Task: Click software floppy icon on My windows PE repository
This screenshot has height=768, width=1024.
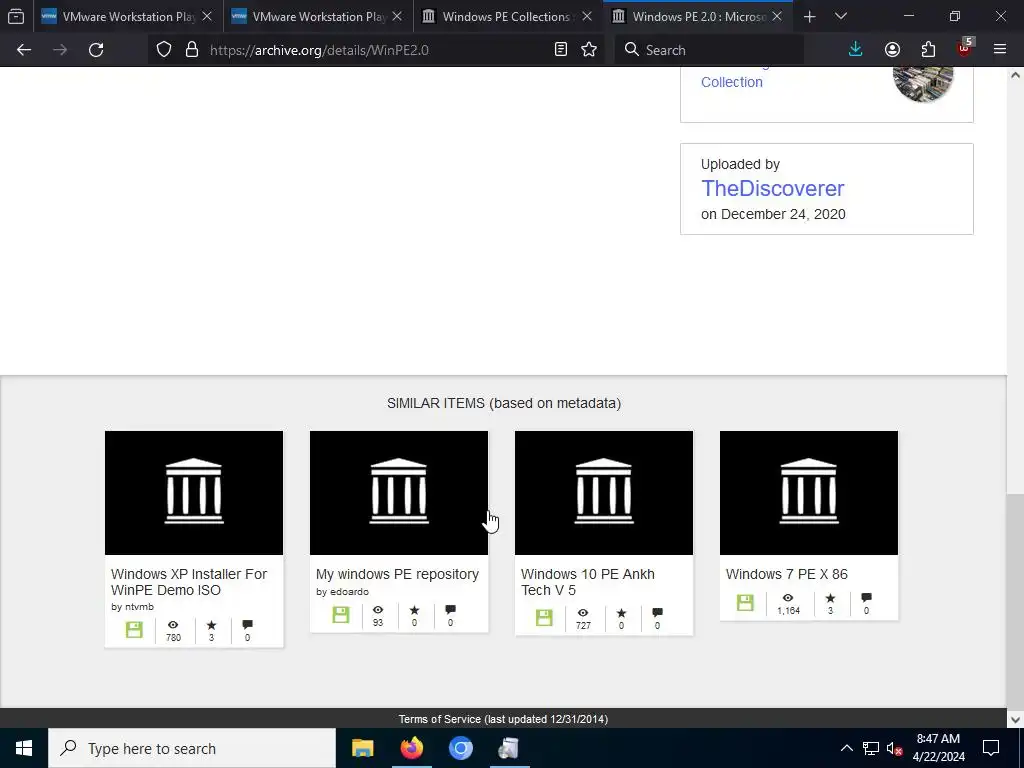Action: 340,615
